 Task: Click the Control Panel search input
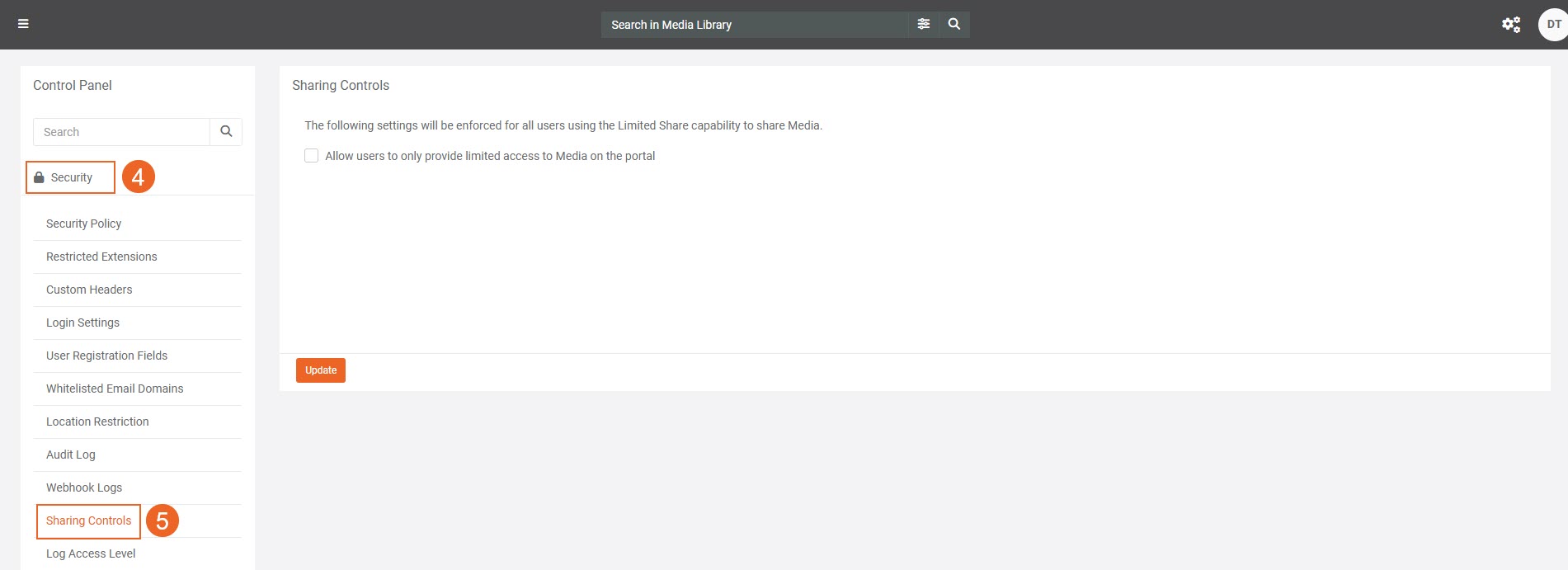click(121, 132)
